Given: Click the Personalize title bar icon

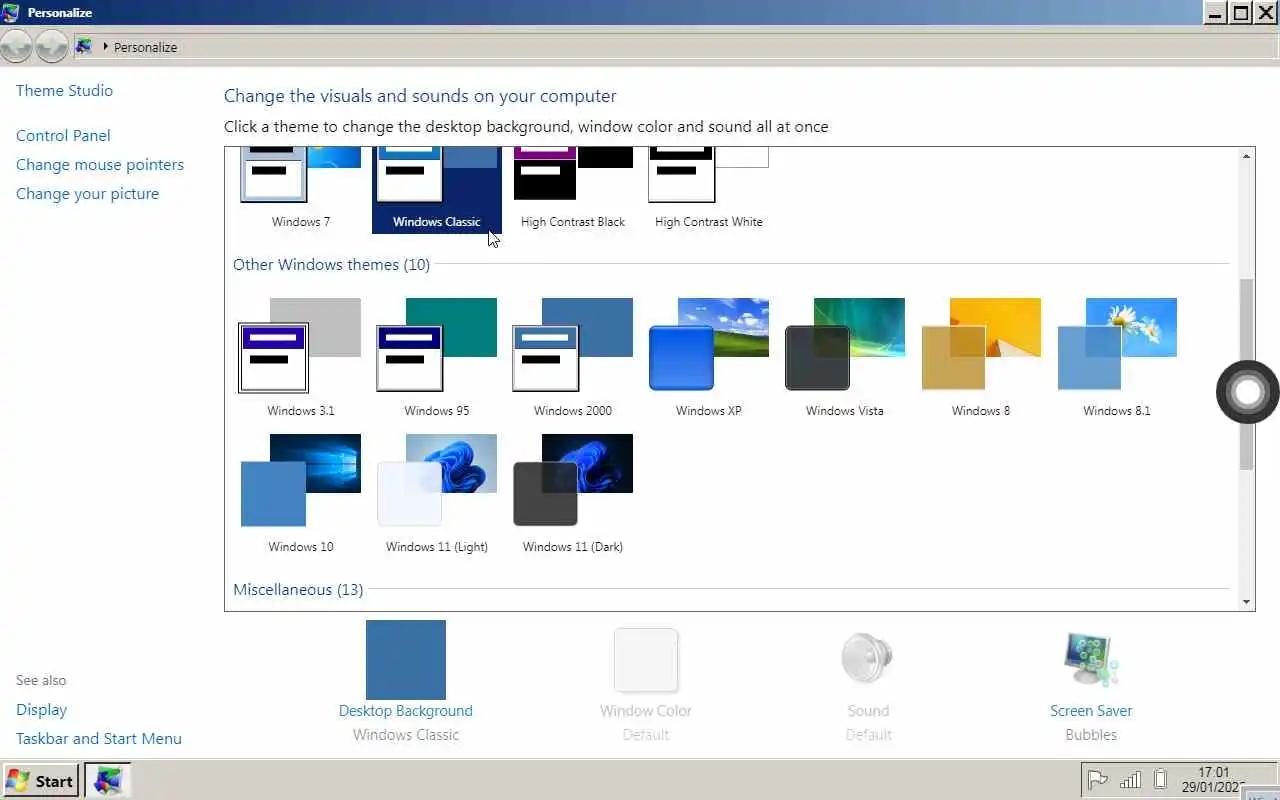Looking at the screenshot, I should coord(11,13).
